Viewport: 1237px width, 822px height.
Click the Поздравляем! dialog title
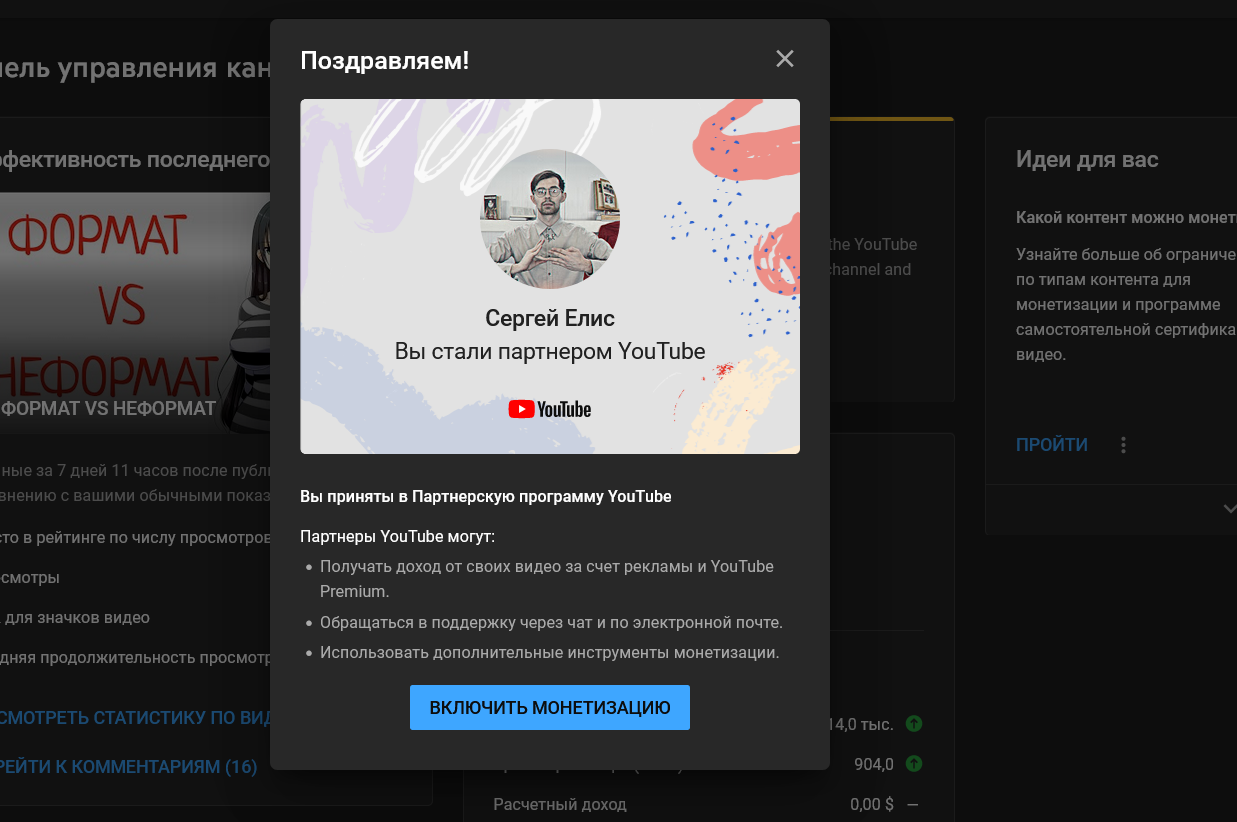(385, 60)
